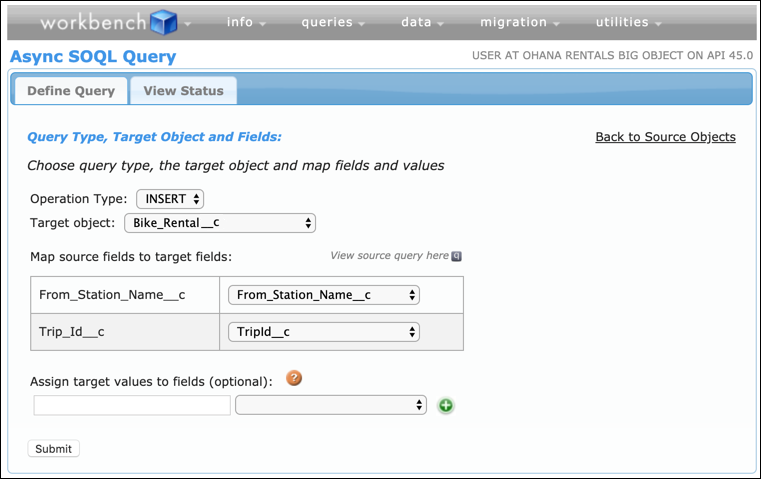761x479 pixels.
Task: Click the Map source fields label
Action: click(x=131, y=257)
